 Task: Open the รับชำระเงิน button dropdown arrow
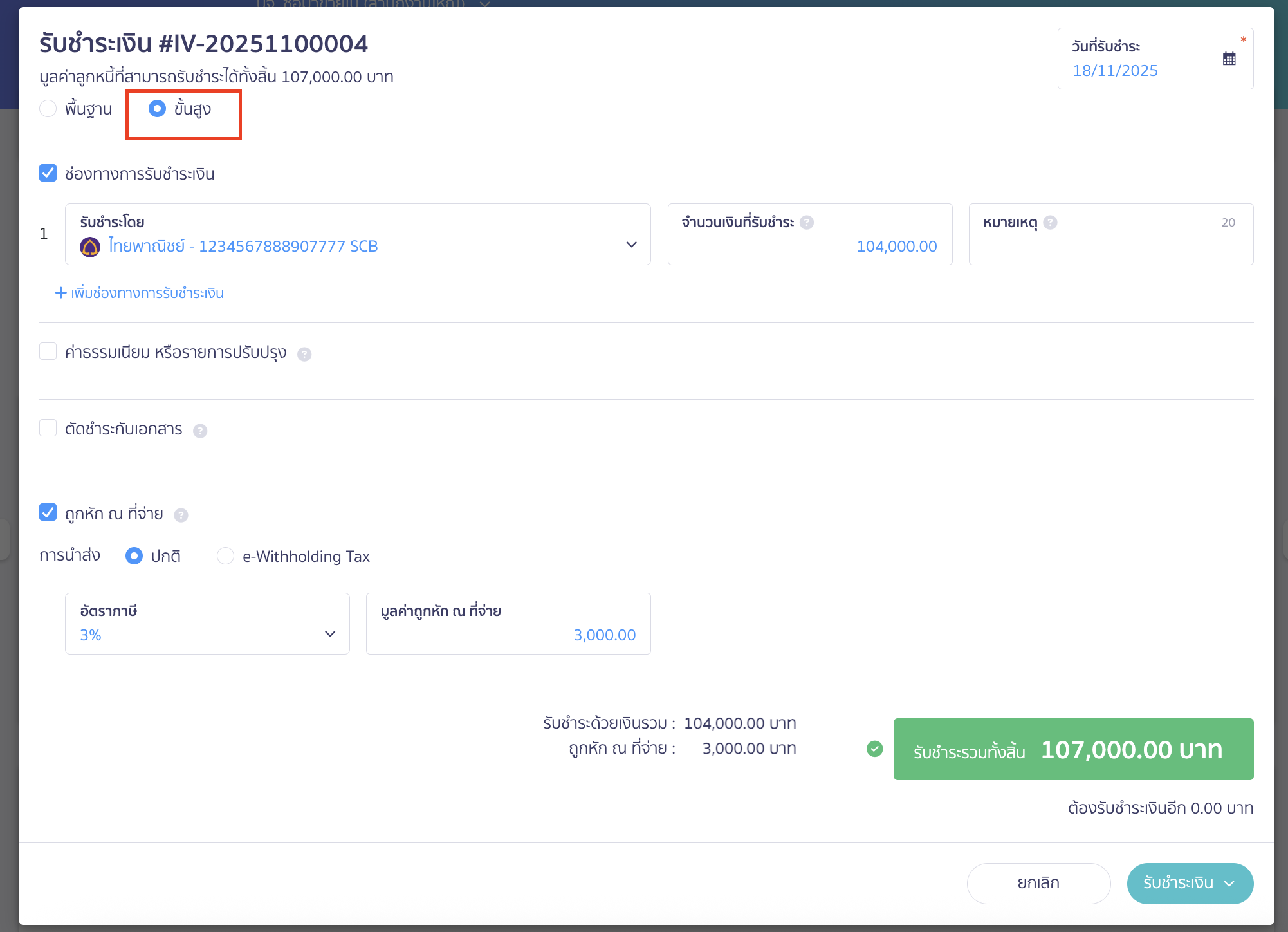tap(1229, 884)
